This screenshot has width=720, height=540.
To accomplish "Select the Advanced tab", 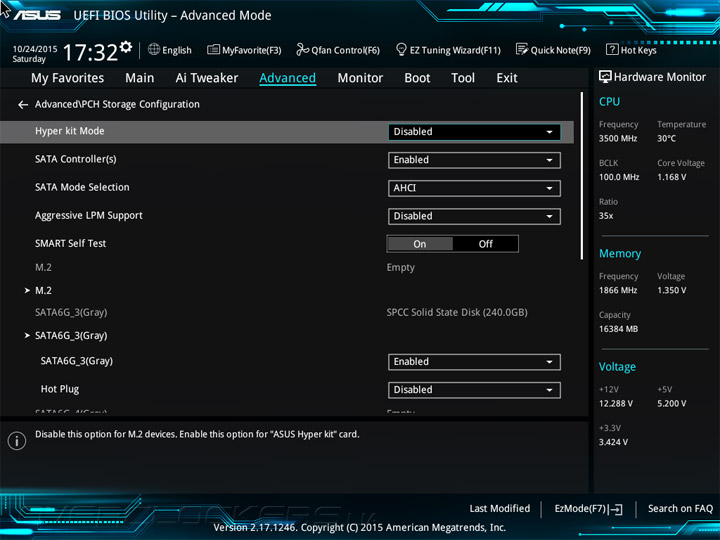I will click(287, 78).
